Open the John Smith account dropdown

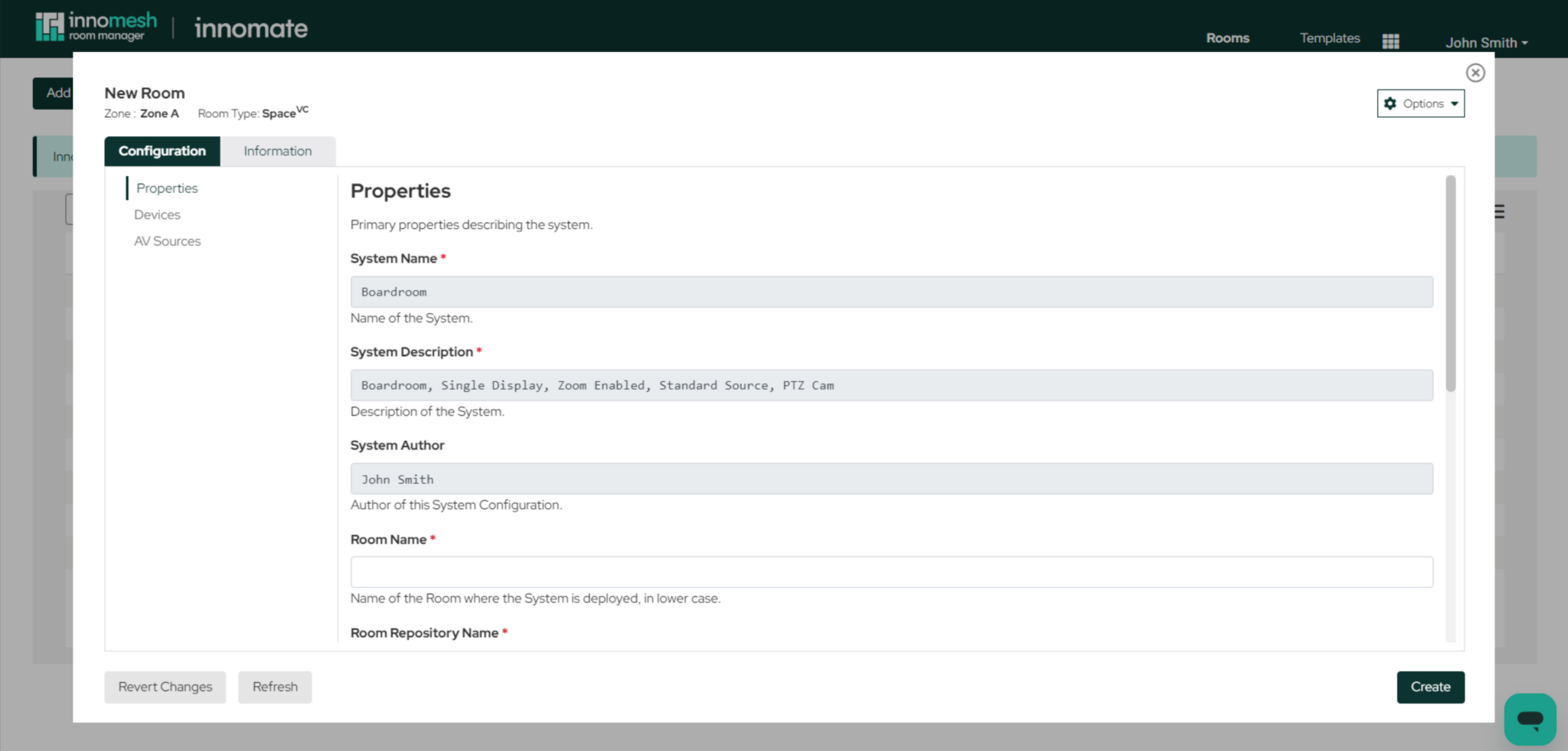tap(1486, 42)
